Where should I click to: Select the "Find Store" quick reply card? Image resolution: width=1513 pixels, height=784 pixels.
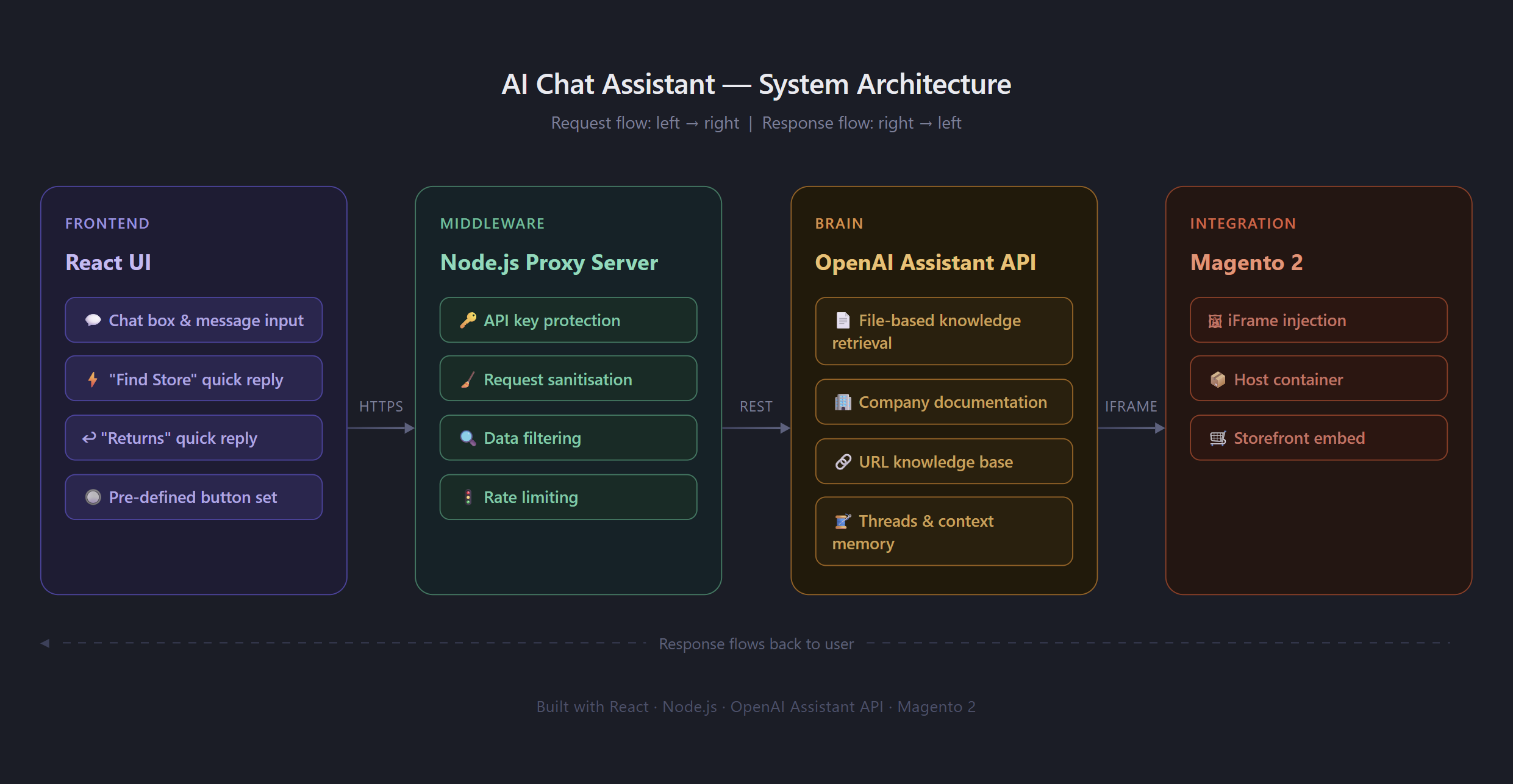(x=194, y=379)
